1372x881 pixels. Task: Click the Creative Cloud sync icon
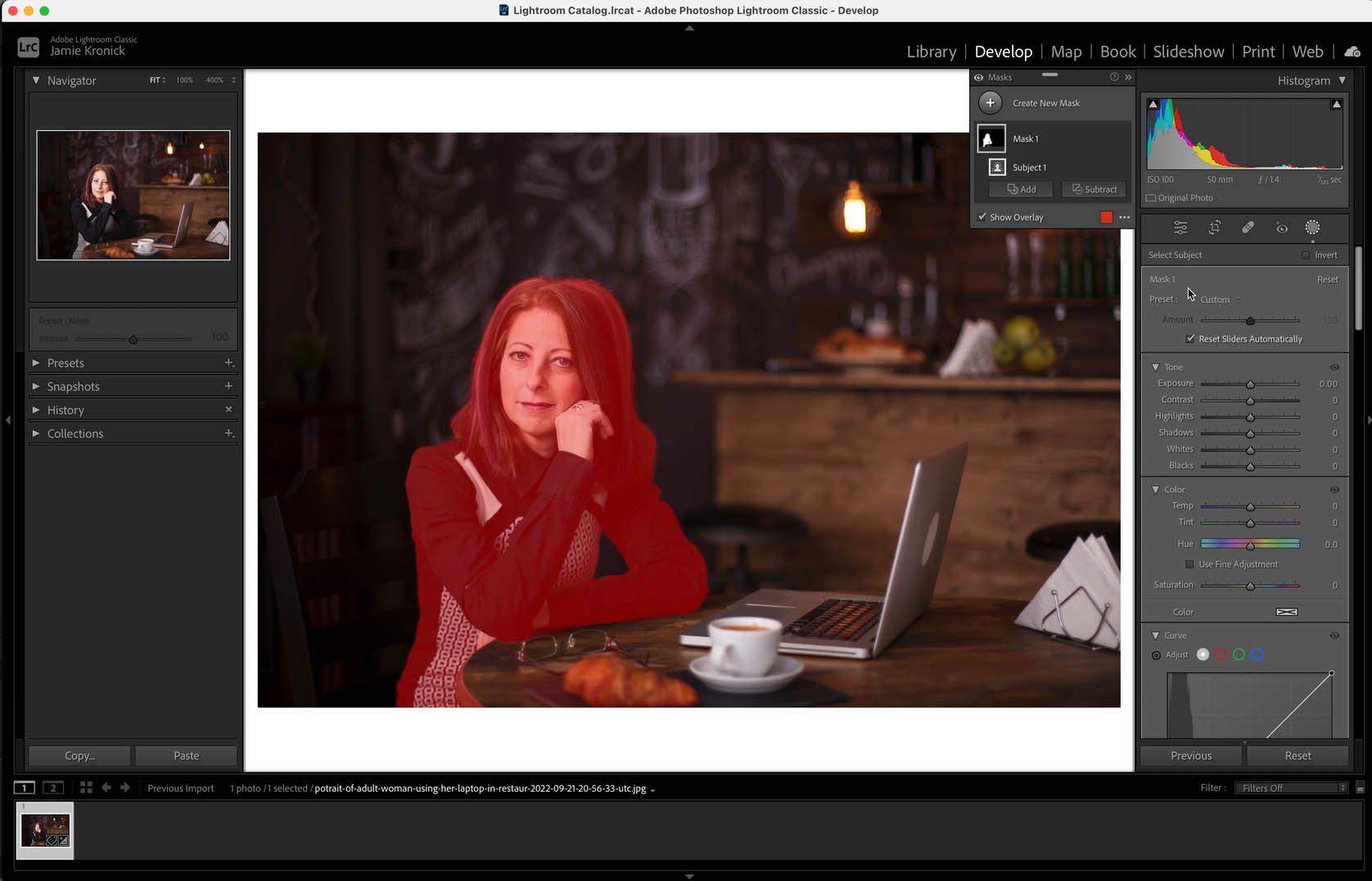tap(1351, 51)
